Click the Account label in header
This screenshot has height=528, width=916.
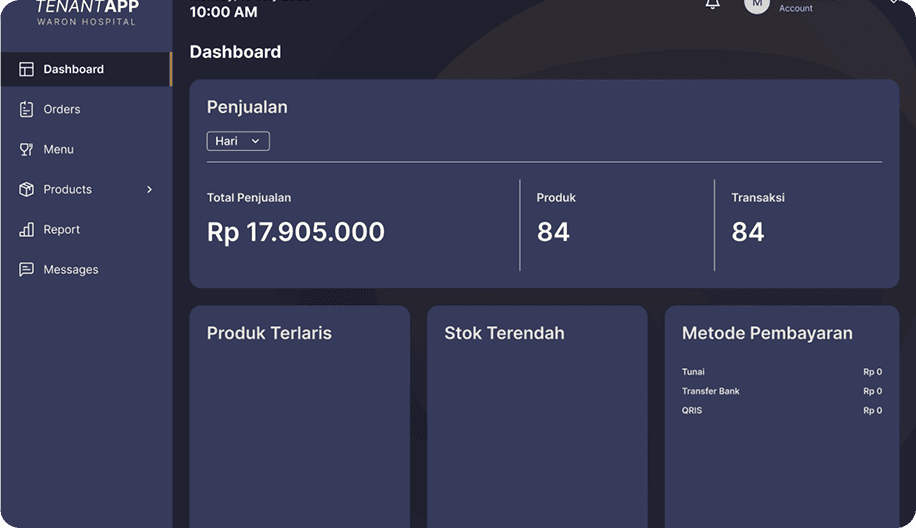[796, 8]
